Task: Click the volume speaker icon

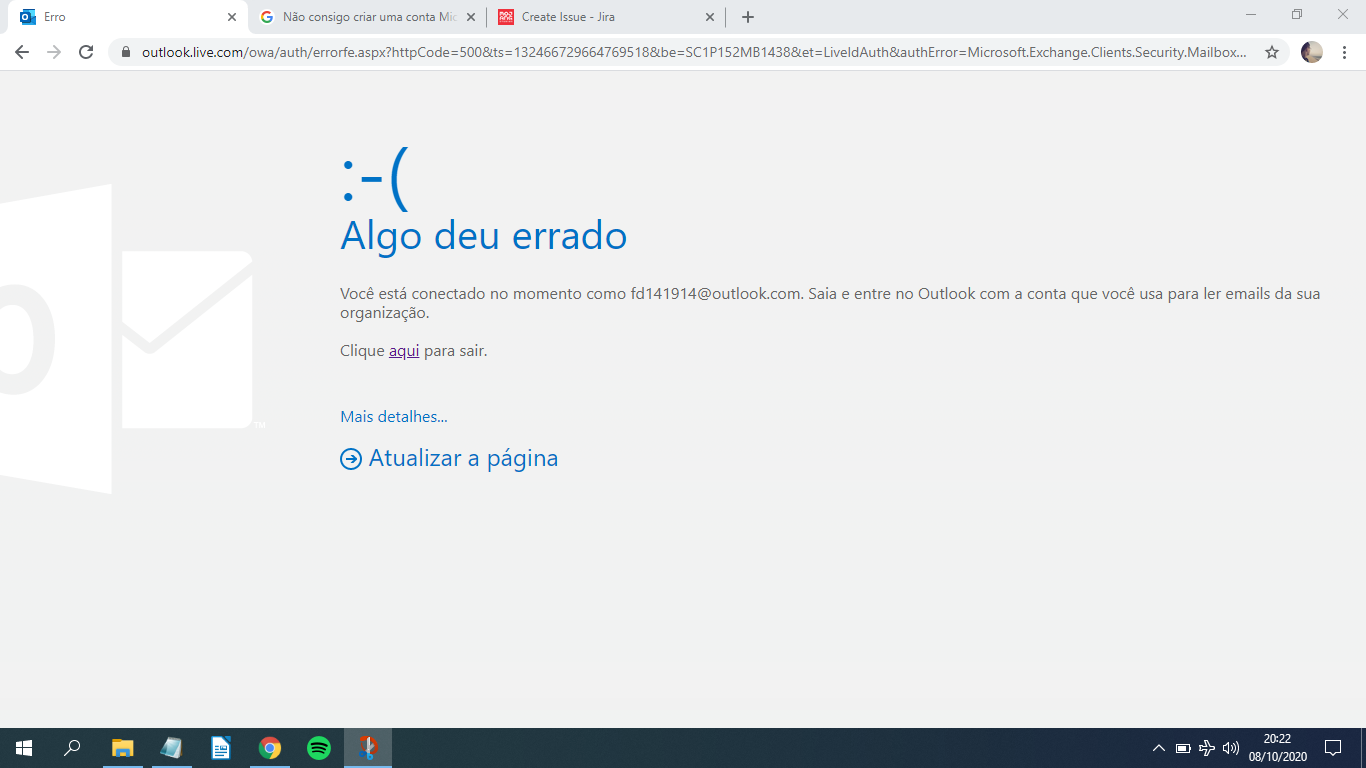Action: point(1231,748)
